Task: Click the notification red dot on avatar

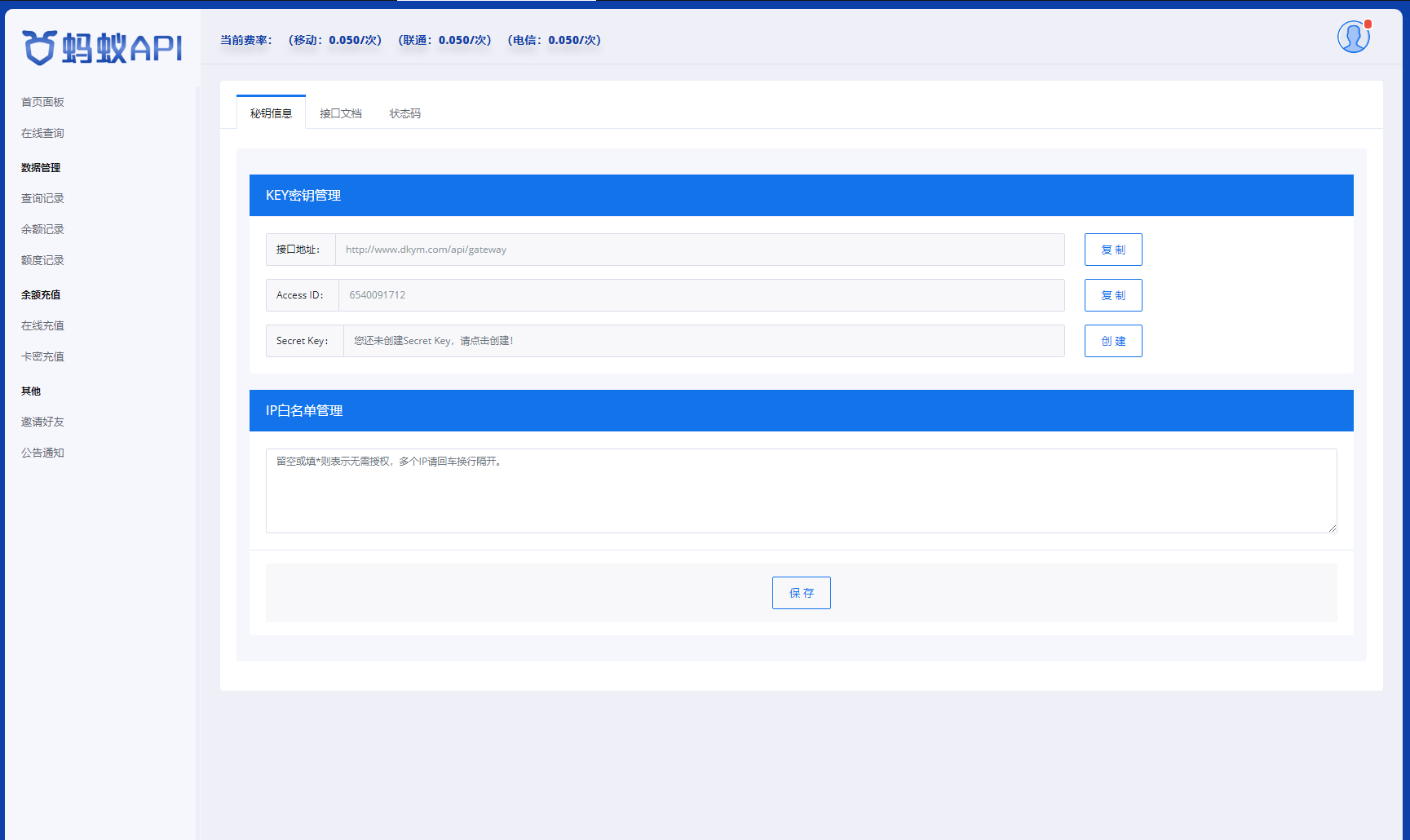Action: [x=1366, y=24]
